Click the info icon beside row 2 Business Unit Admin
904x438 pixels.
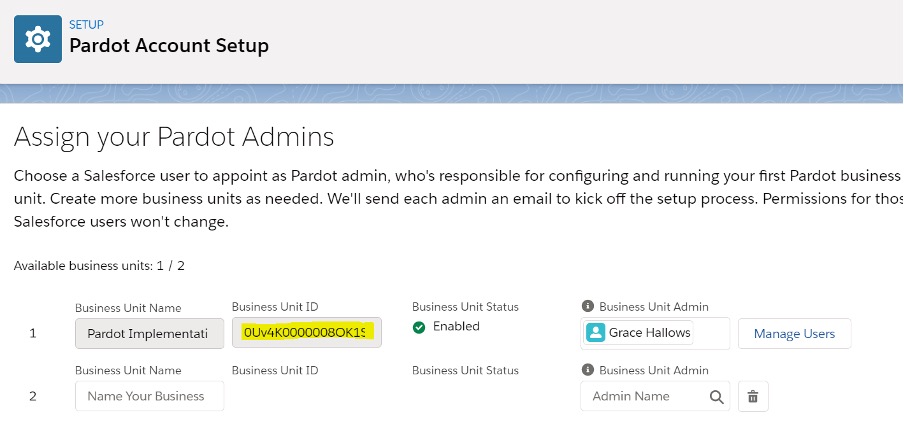[587, 369]
